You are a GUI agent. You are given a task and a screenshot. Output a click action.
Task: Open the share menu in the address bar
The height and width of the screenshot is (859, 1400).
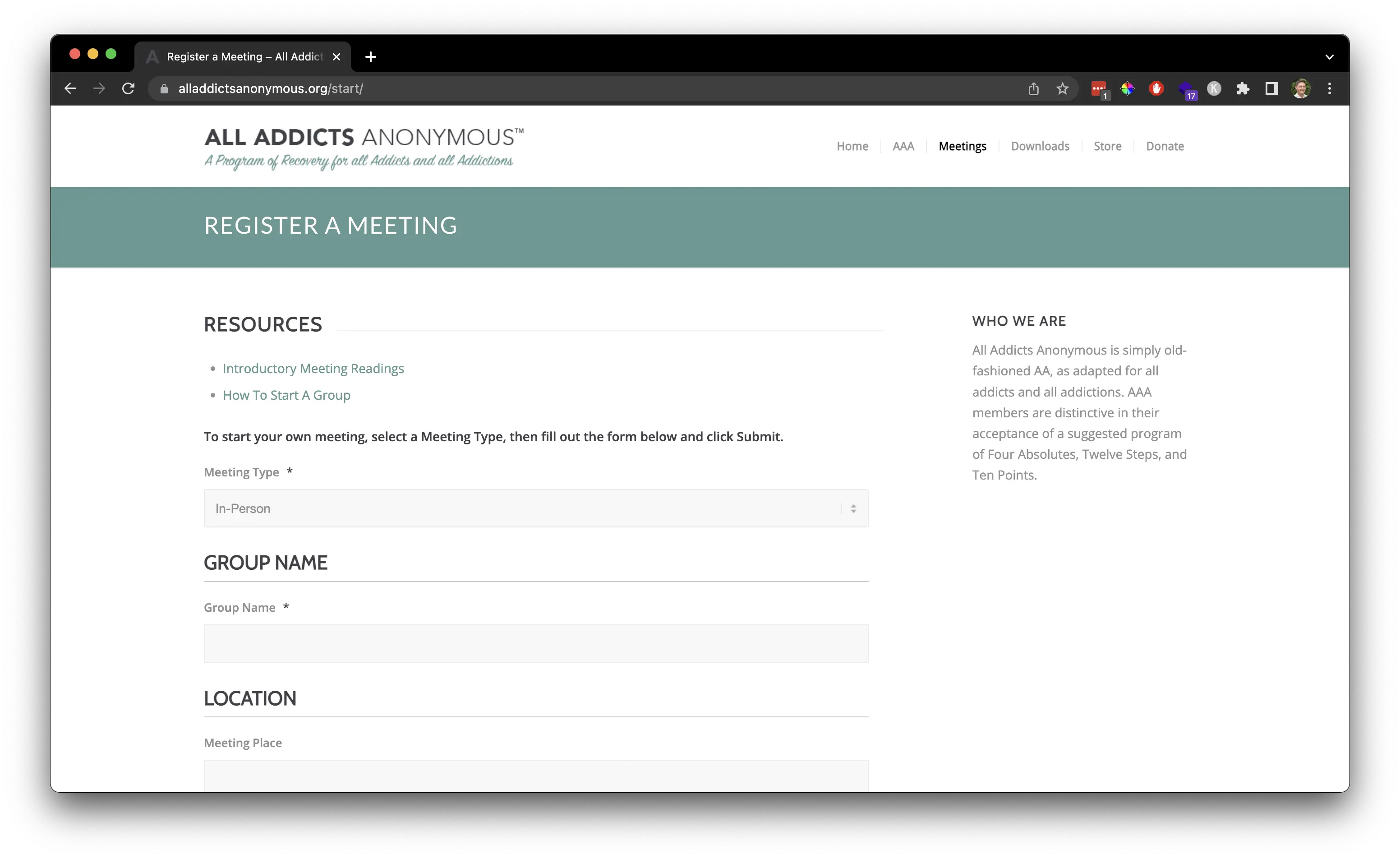click(x=1034, y=88)
